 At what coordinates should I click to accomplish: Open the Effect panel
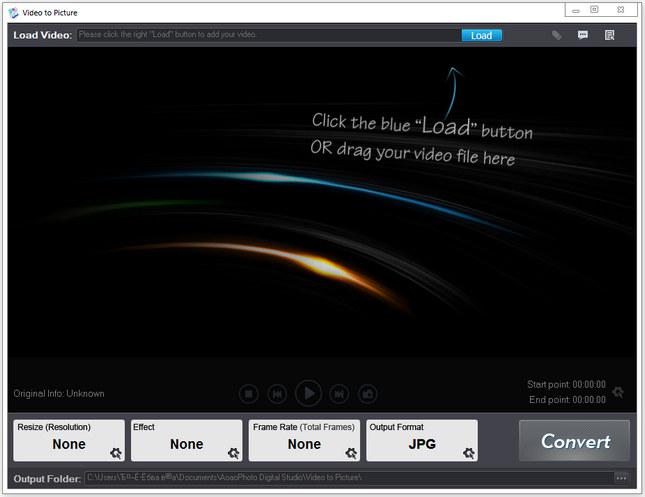pos(187,440)
